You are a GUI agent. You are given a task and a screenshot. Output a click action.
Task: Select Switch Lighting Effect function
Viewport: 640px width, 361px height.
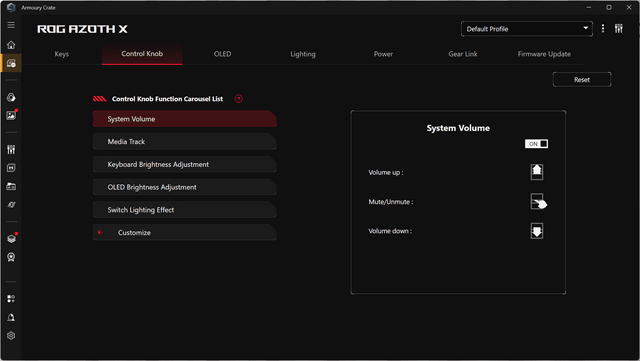tap(184, 210)
